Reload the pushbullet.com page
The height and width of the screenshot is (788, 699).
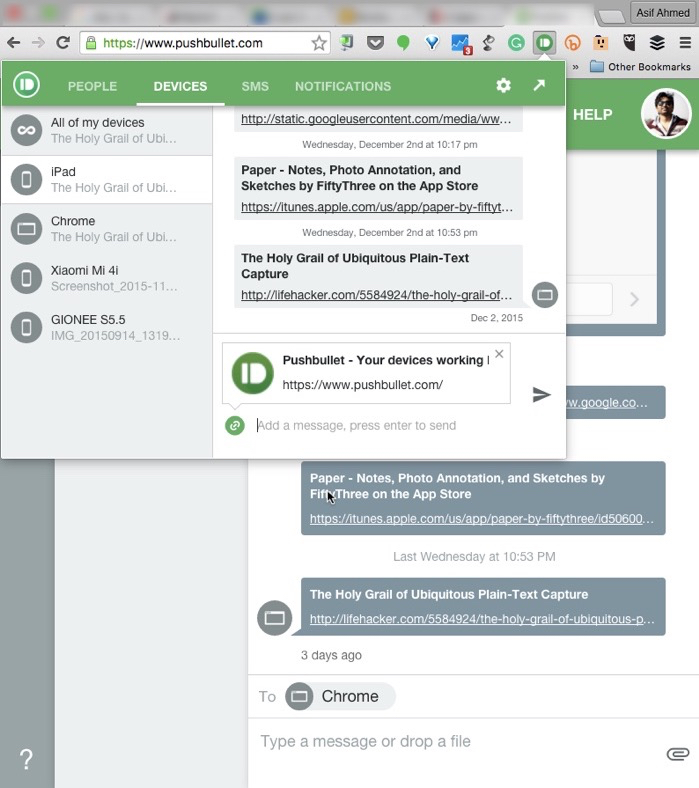coord(63,43)
